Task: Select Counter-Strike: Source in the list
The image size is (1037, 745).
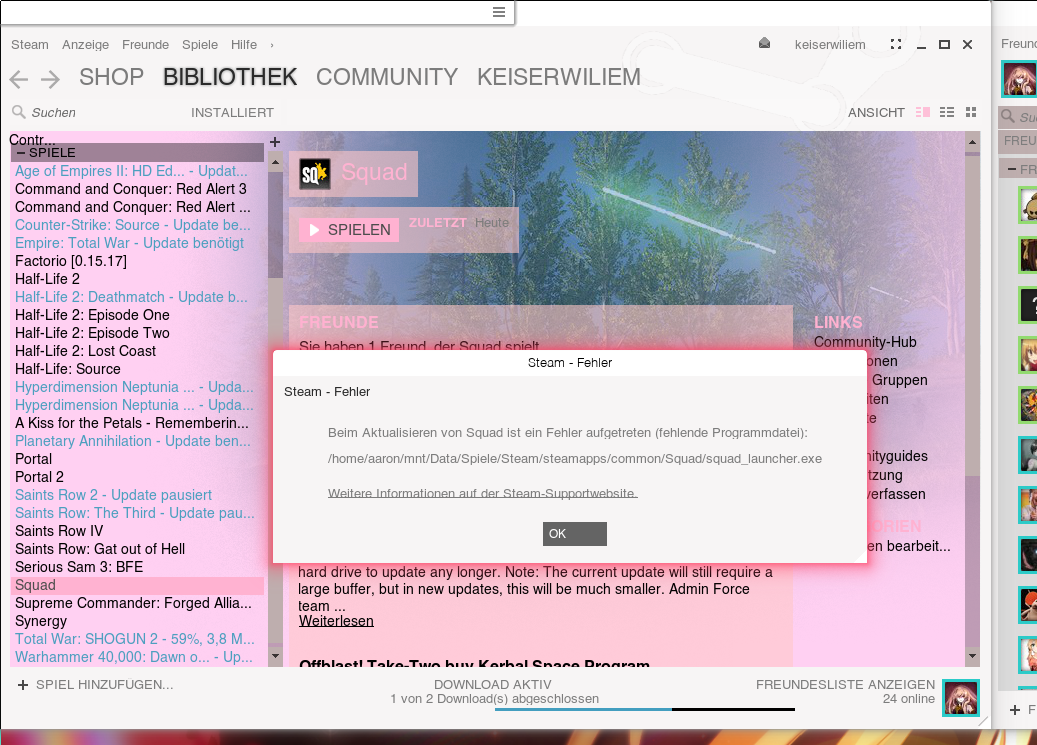Action: (x=138, y=225)
